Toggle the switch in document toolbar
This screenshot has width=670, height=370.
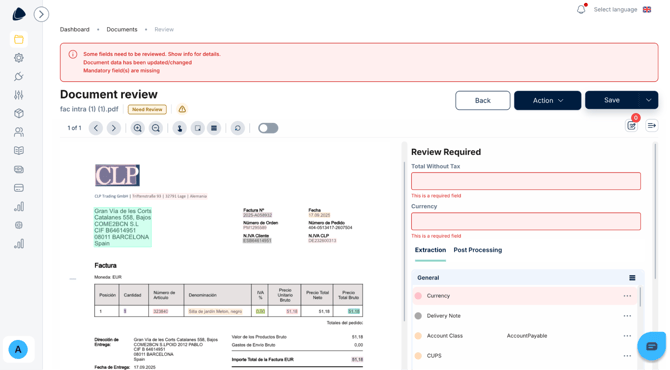(x=268, y=128)
